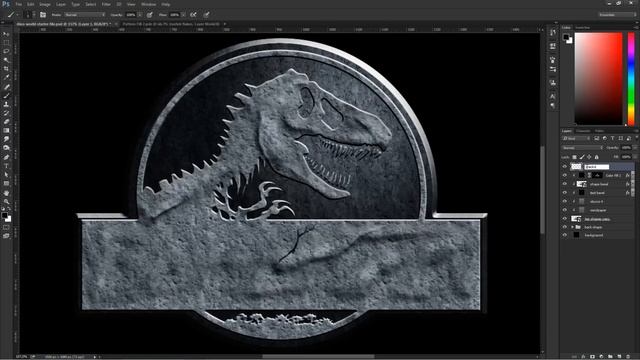
Task: Switch to the second document tab
Action: click(x=171, y=24)
